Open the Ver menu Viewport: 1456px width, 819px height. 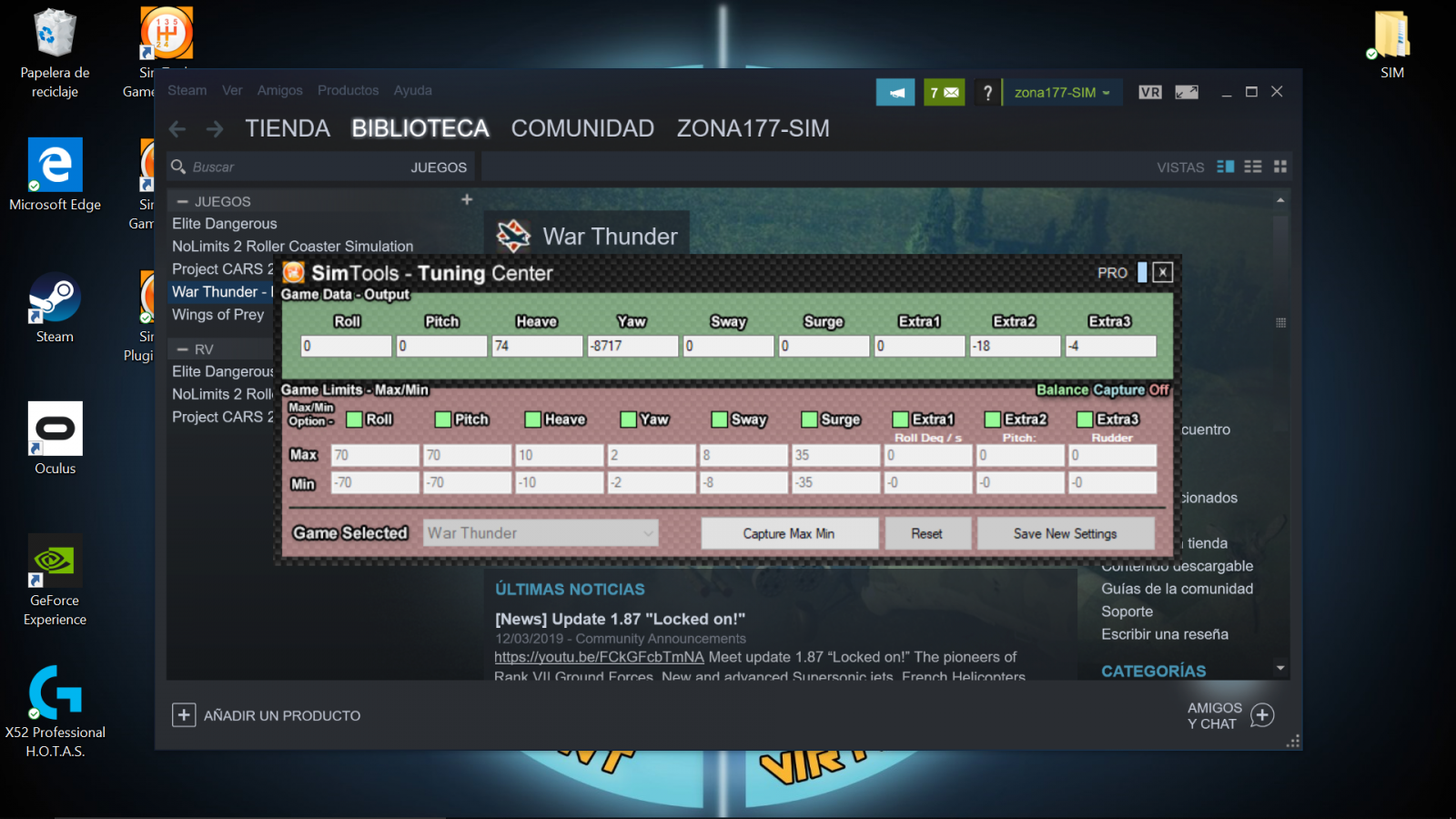[x=232, y=90]
